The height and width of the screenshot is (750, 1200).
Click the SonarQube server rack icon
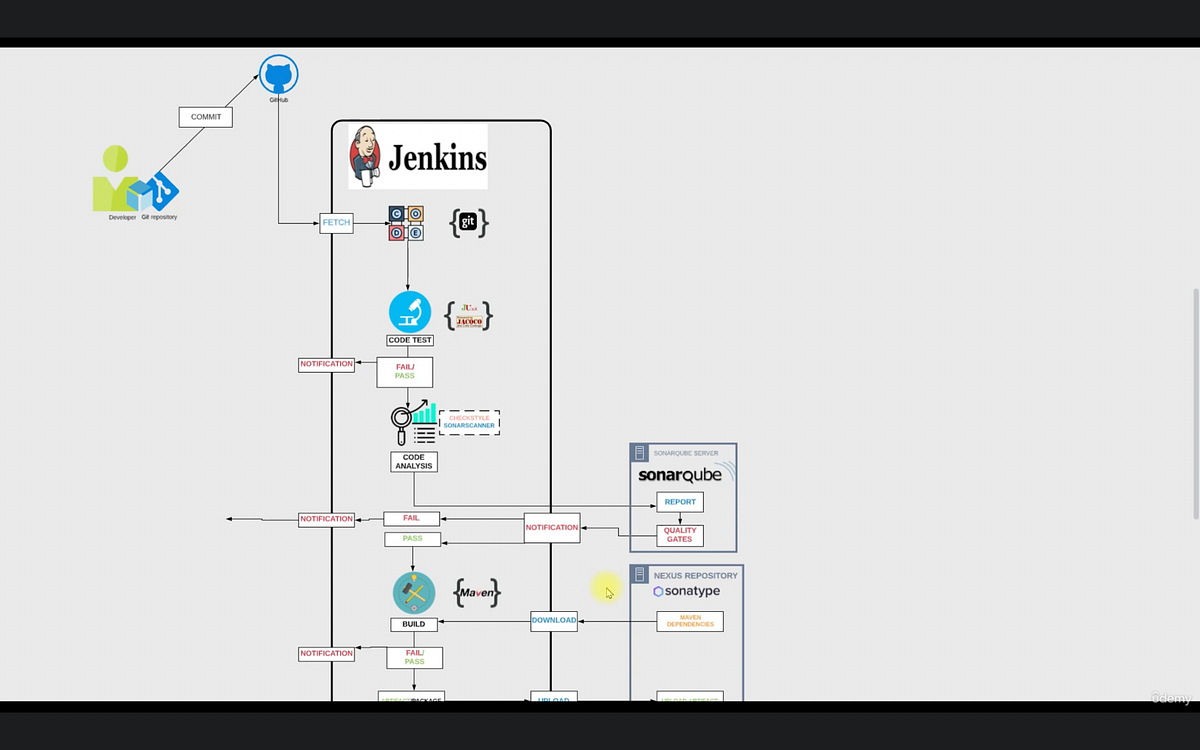638,452
